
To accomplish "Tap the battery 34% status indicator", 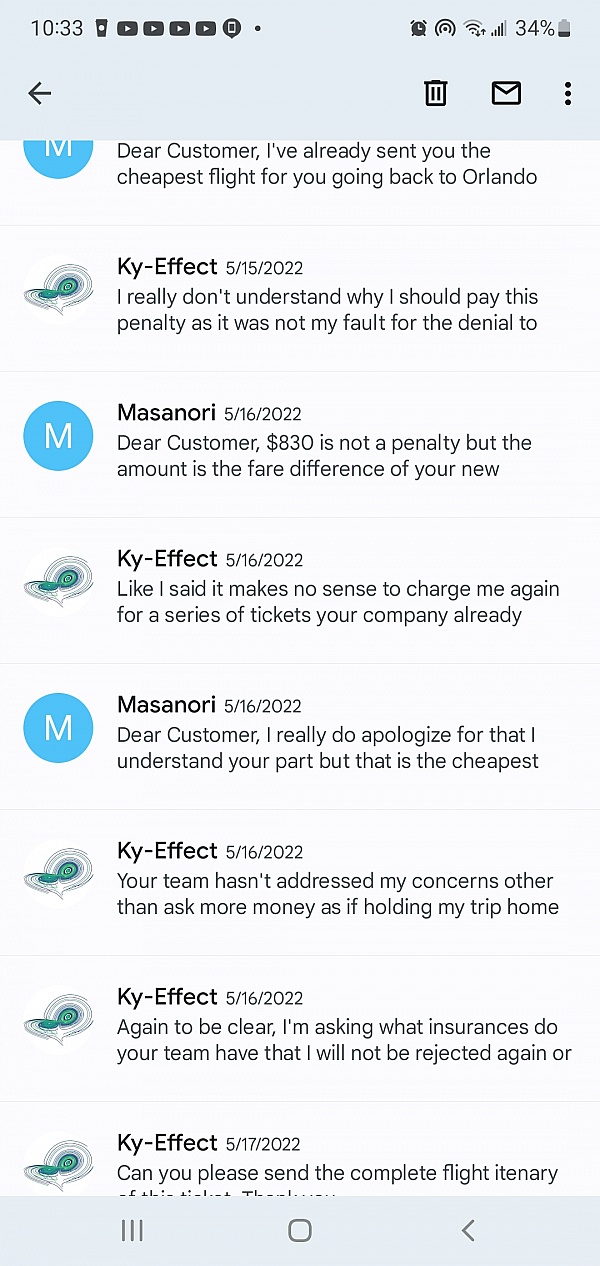I will pyautogui.click(x=544, y=28).
